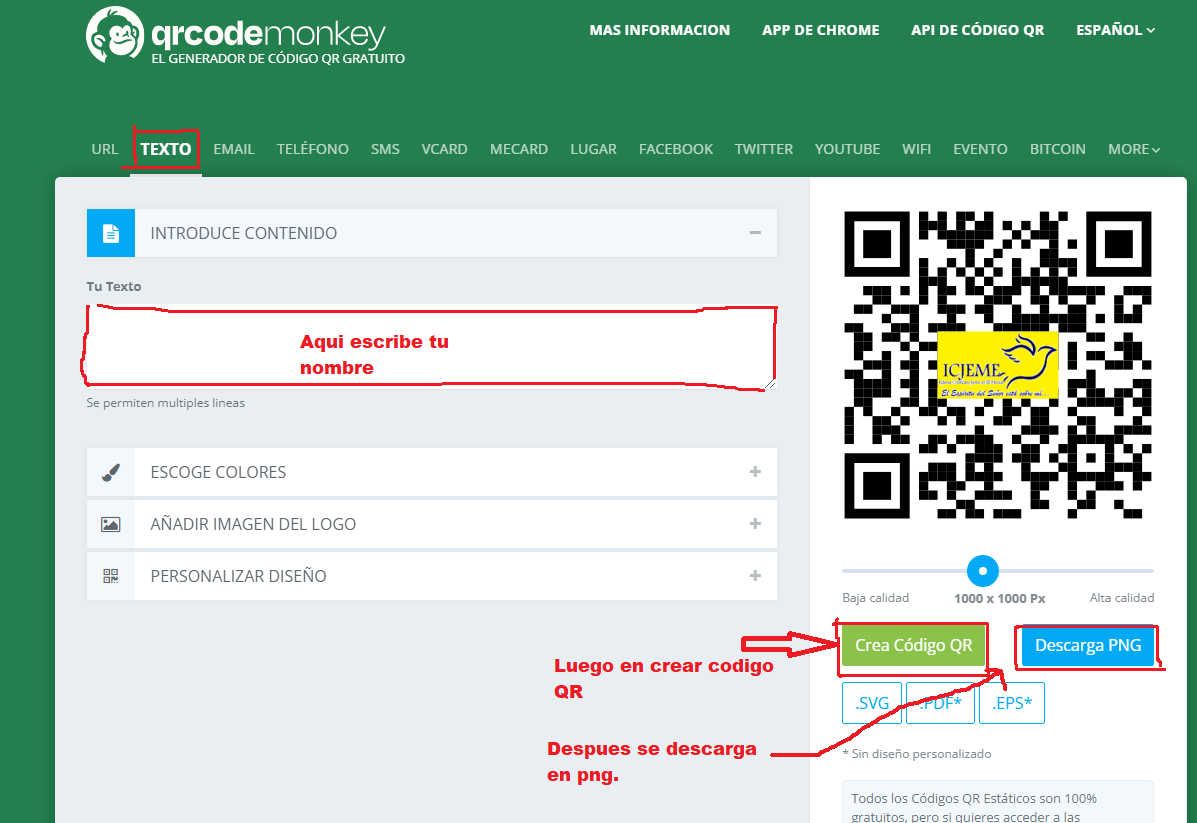1197x823 pixels.
Task: Click the generated QR code preview
Action: point(998,365)
